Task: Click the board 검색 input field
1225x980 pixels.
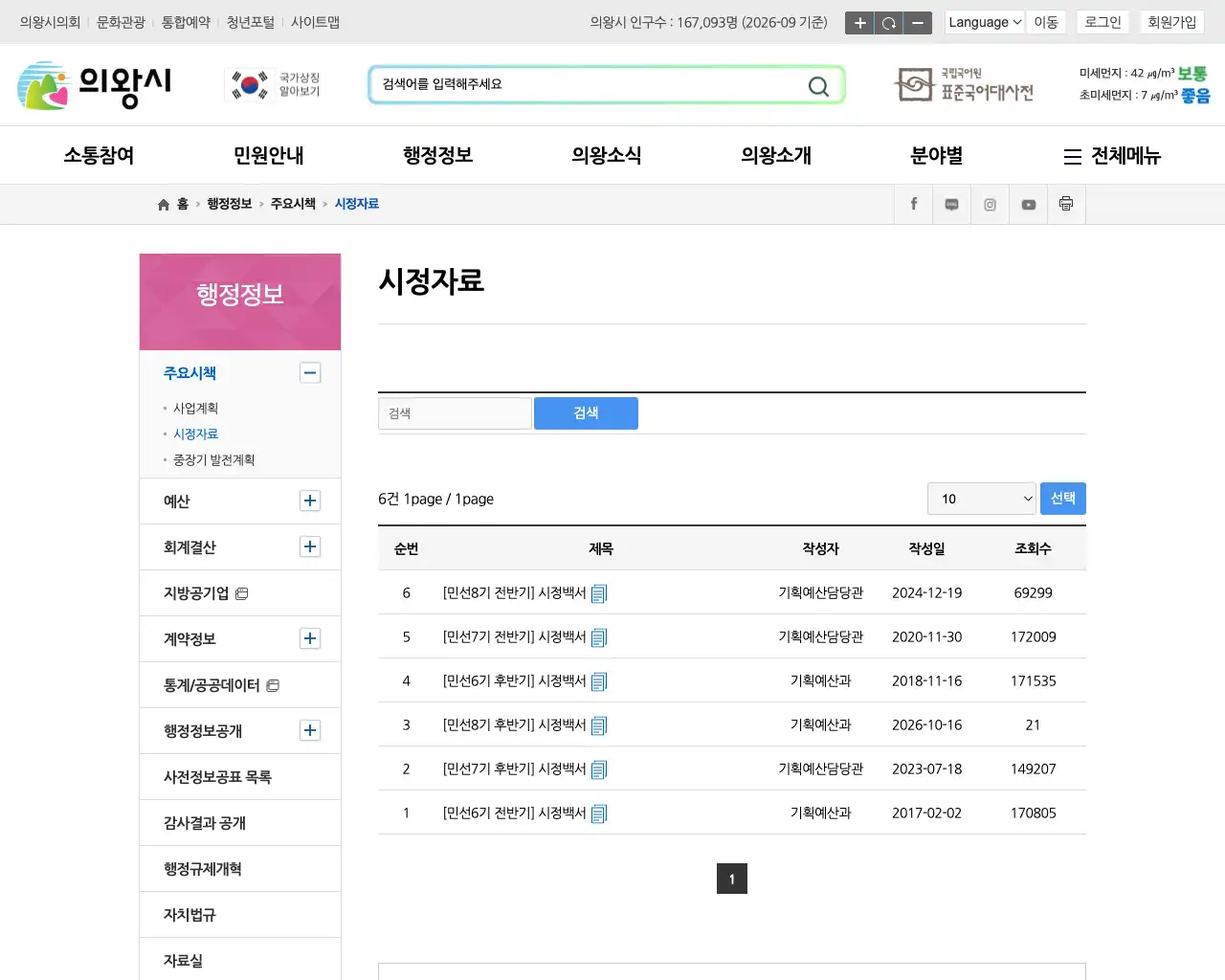Action: pyautogui.click(x=455, y=413)
